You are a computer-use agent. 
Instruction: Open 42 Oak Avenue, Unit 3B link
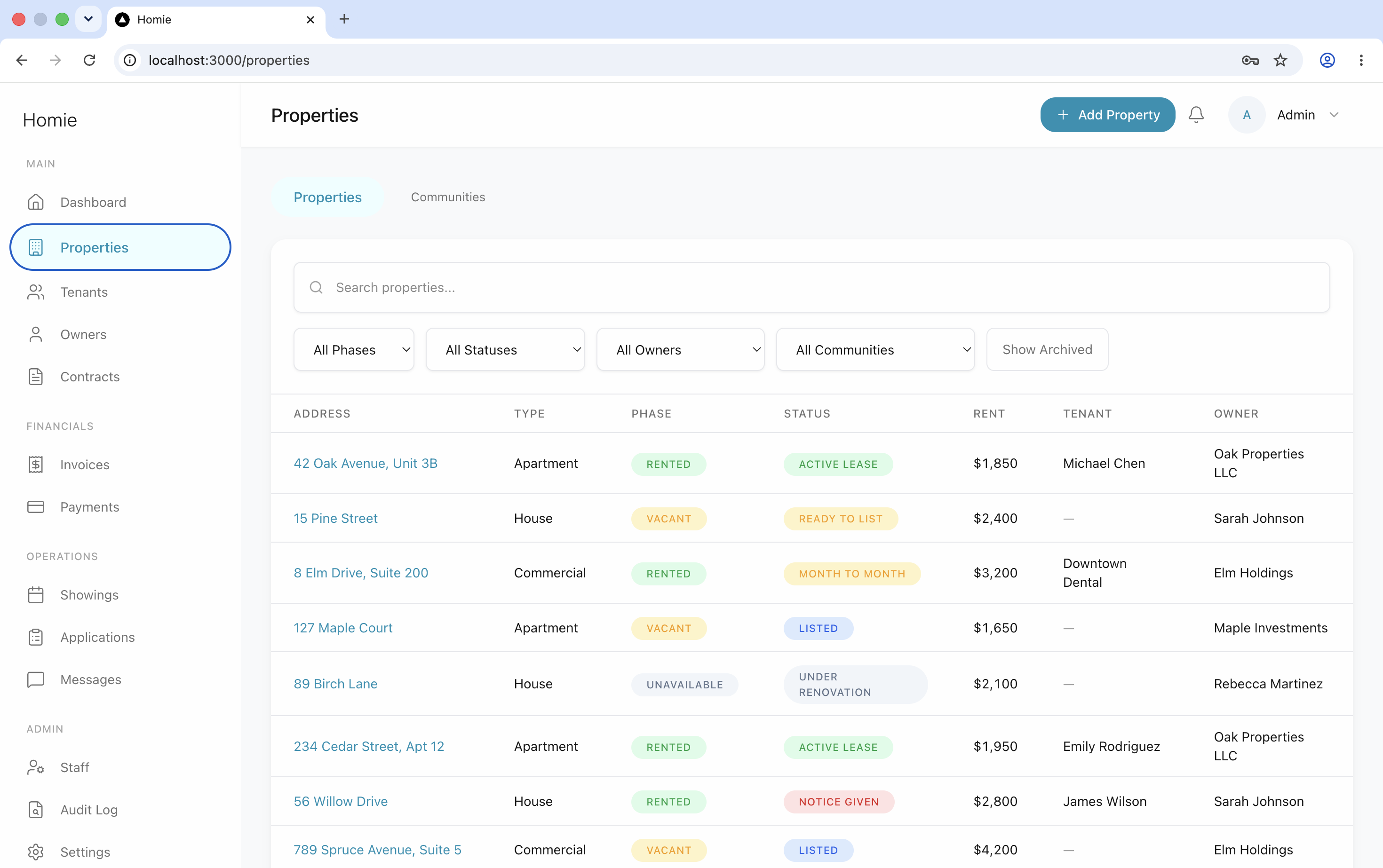click(366, 463)
